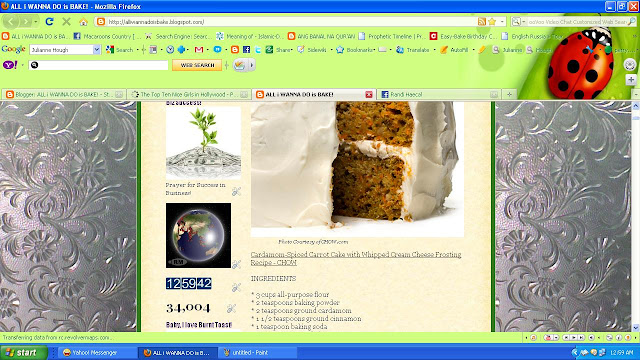
Task: Click the wrench icon beside 34,004 counter
Action: 231,308
